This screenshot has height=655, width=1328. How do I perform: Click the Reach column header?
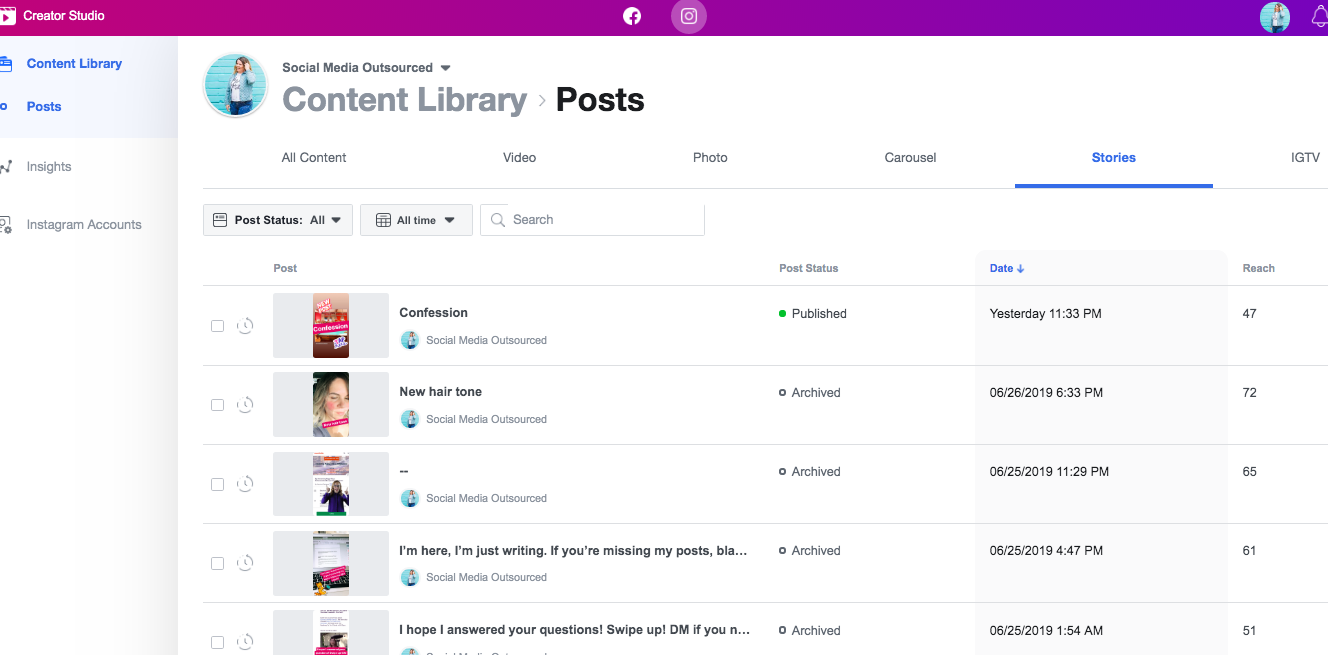click(x=1259, y=268)
